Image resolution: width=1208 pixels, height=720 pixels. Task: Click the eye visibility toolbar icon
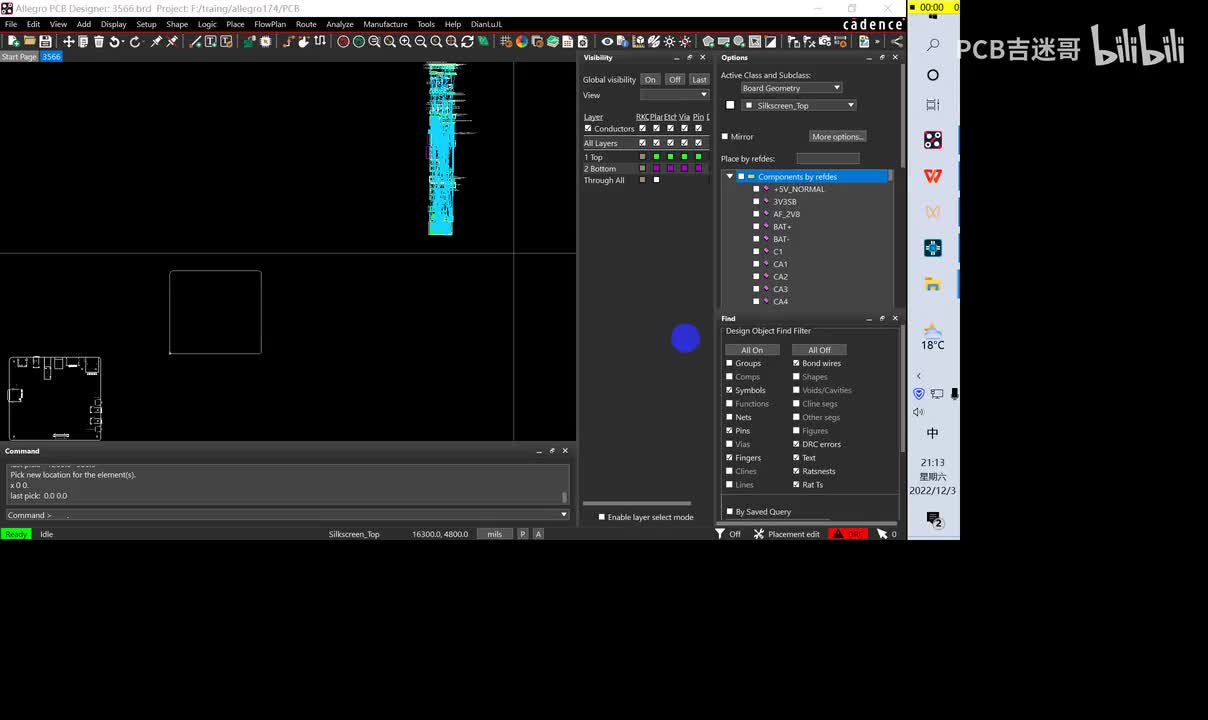click(x=606, y=41)
